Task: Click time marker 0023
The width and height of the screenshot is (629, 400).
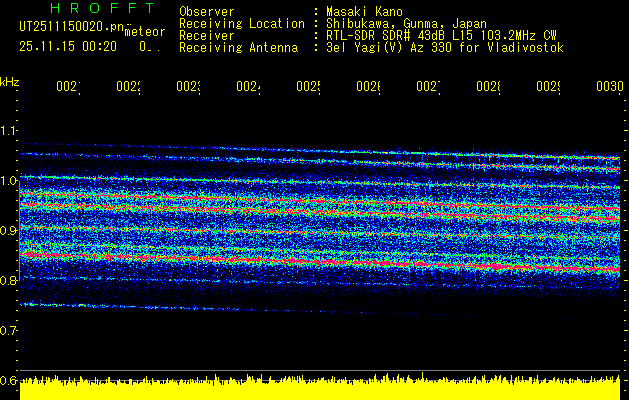Action: pyautogui.click(x=189, y=87)
